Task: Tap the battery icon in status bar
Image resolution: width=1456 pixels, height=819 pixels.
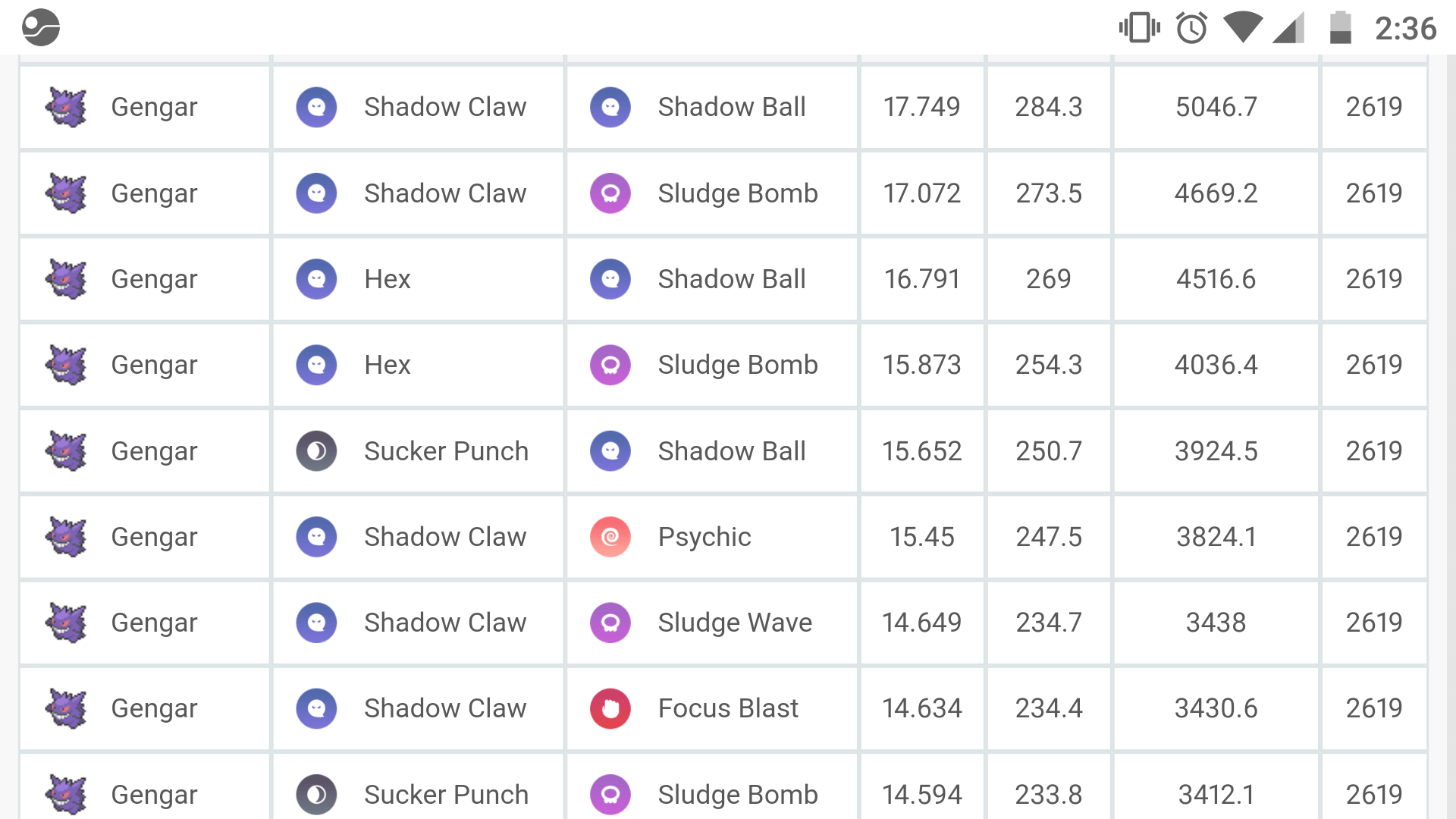Action: coord(1340,28)
